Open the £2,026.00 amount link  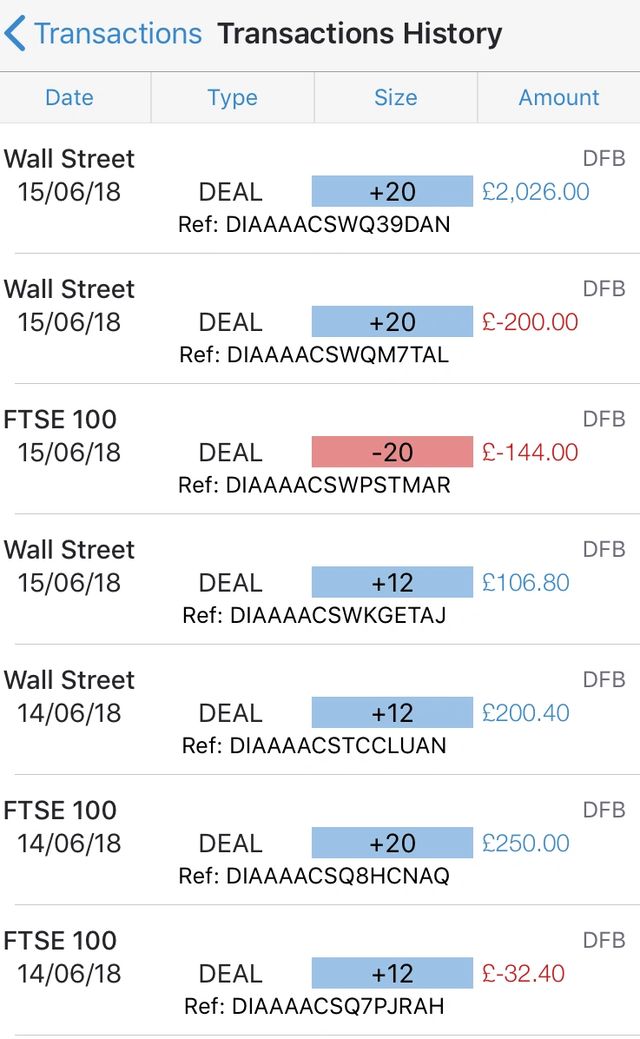(535, 191)
